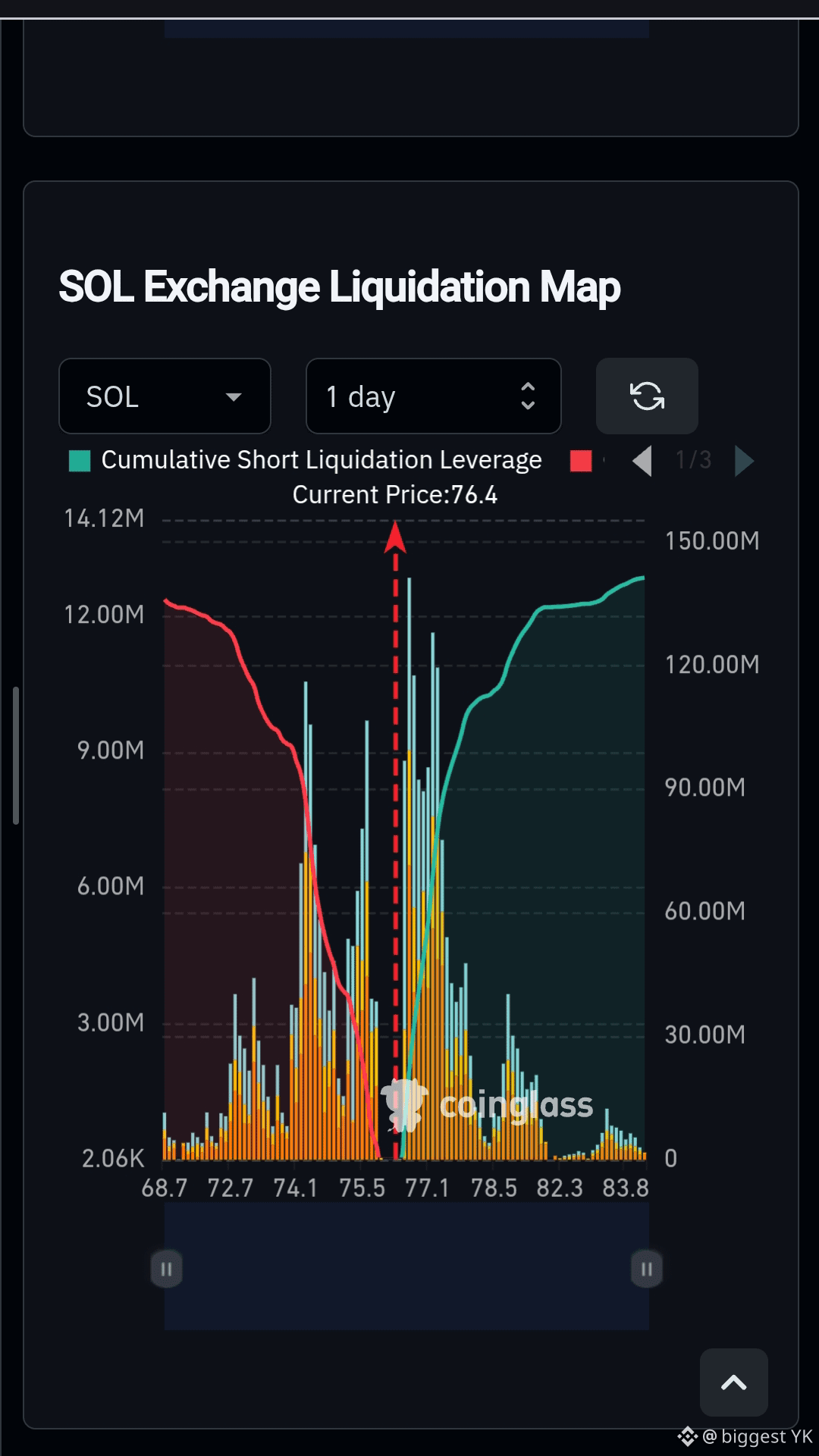Click the data zoom range bar below chart
This screenshot has height=1456, width=819.
click(406, 1266)
